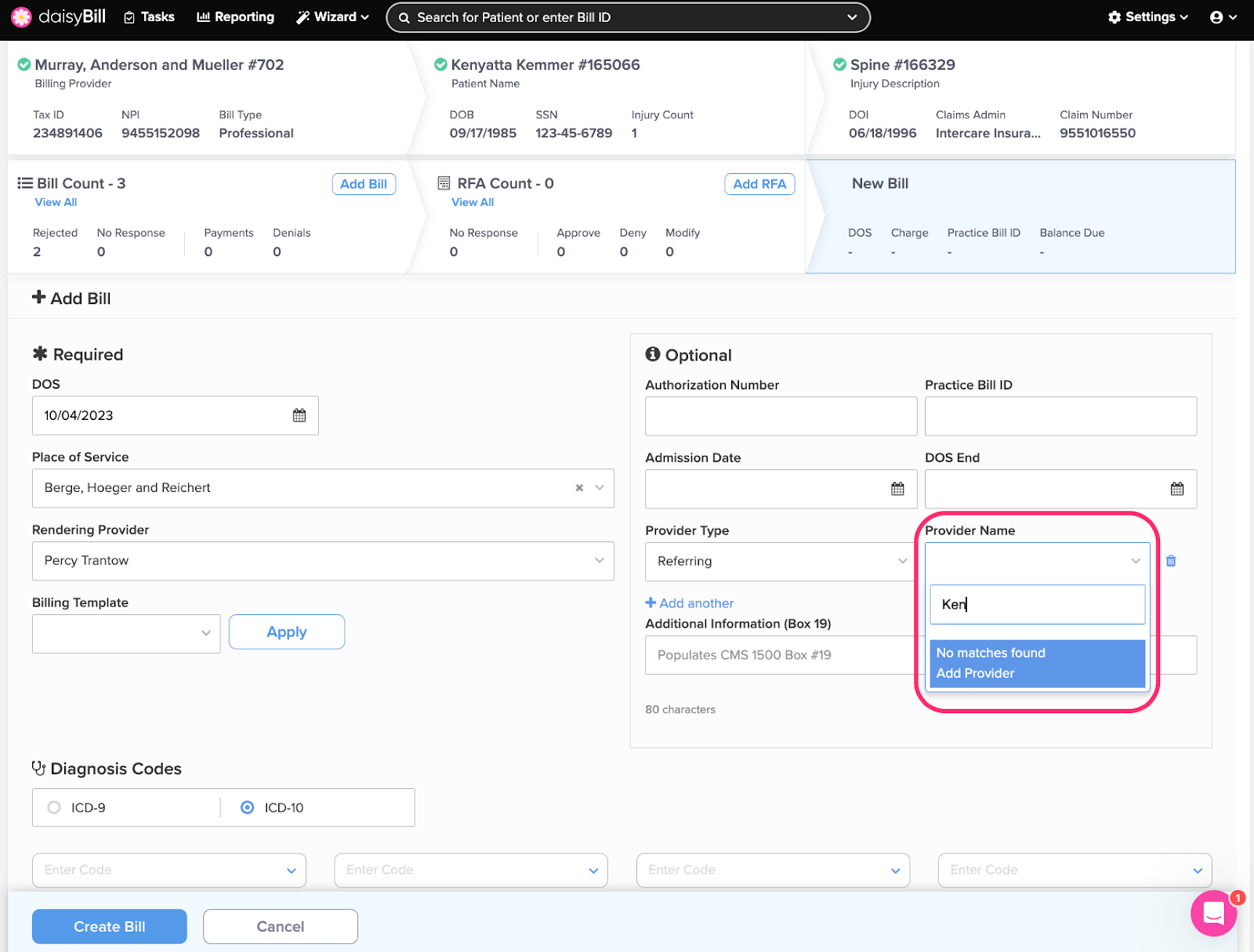1254x952 pixels.
Task: Click green check beside Spine #166329
Action: click(x=839, y=64)
